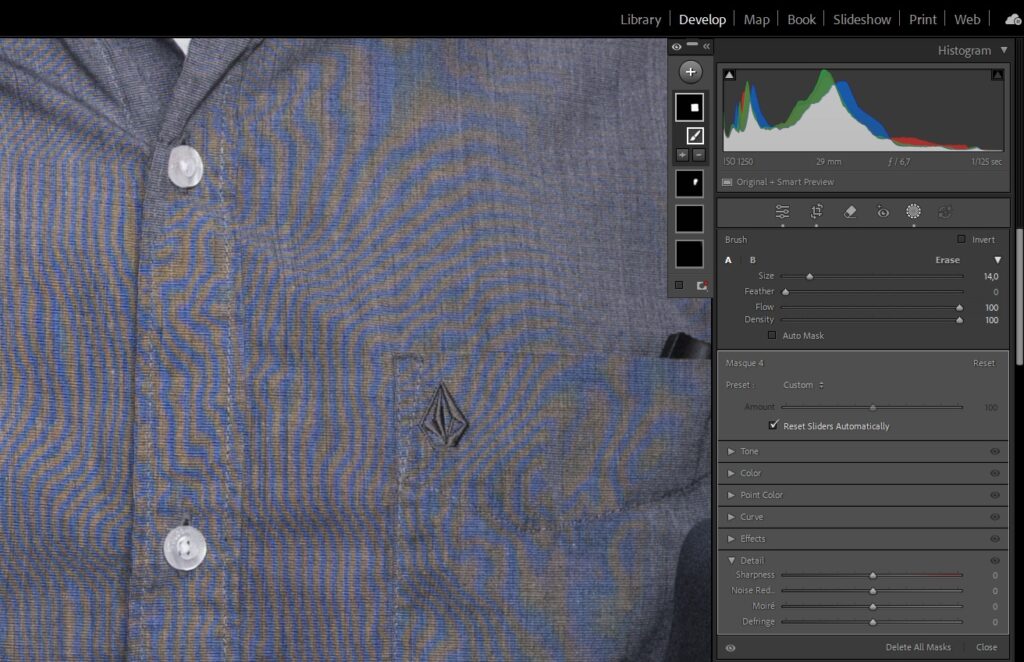Viewport: 1024px width, 662px height.
Task: Click the Moiré slider handle
Action: pyautogui.click(x=873, y=606)
